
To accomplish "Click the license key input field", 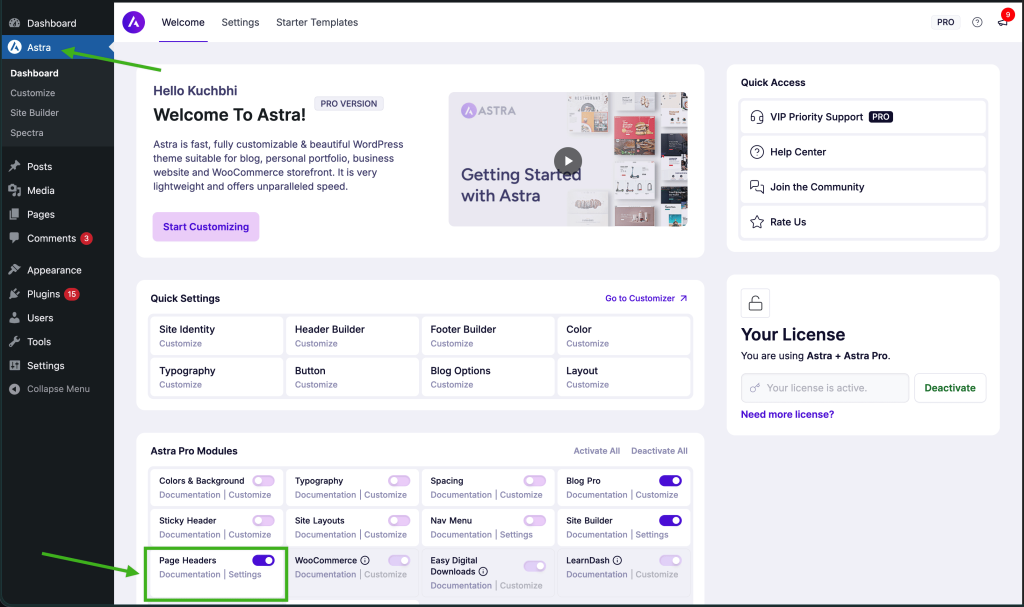I will 824,387.
